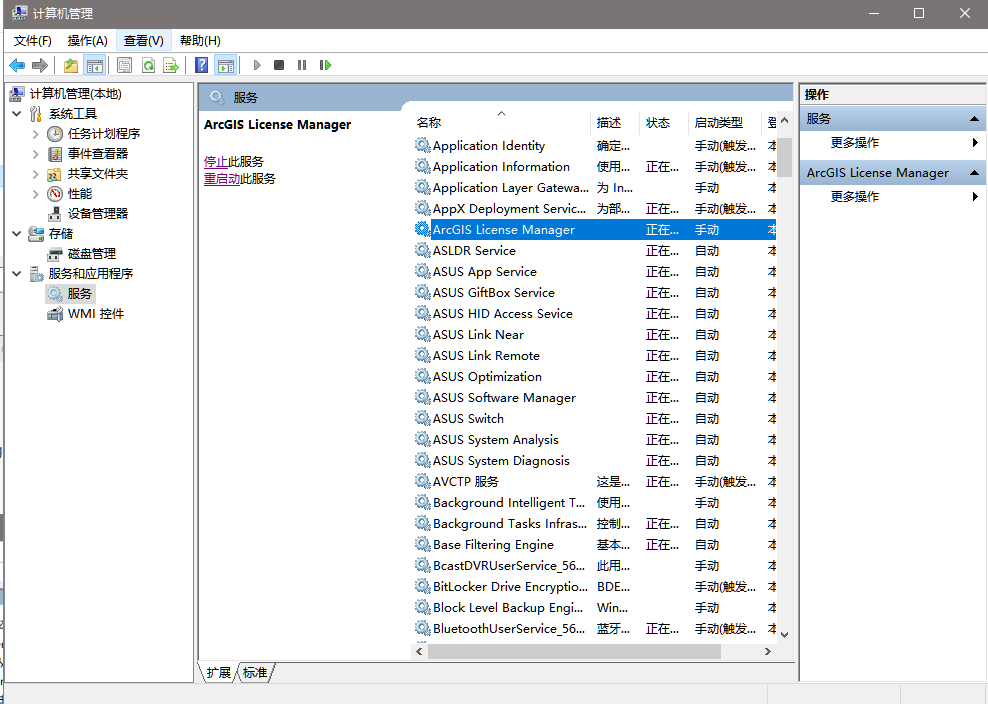Click the Back arrow toolbar icon
The image size is (988, 704).
pos(17,65)
